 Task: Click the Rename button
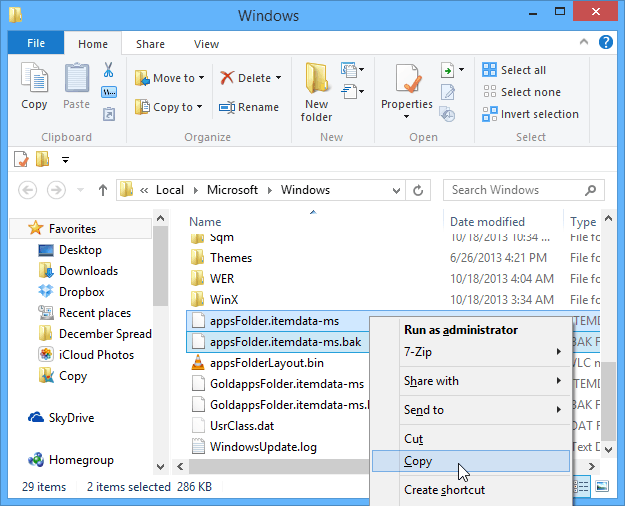tap(249, 107)
